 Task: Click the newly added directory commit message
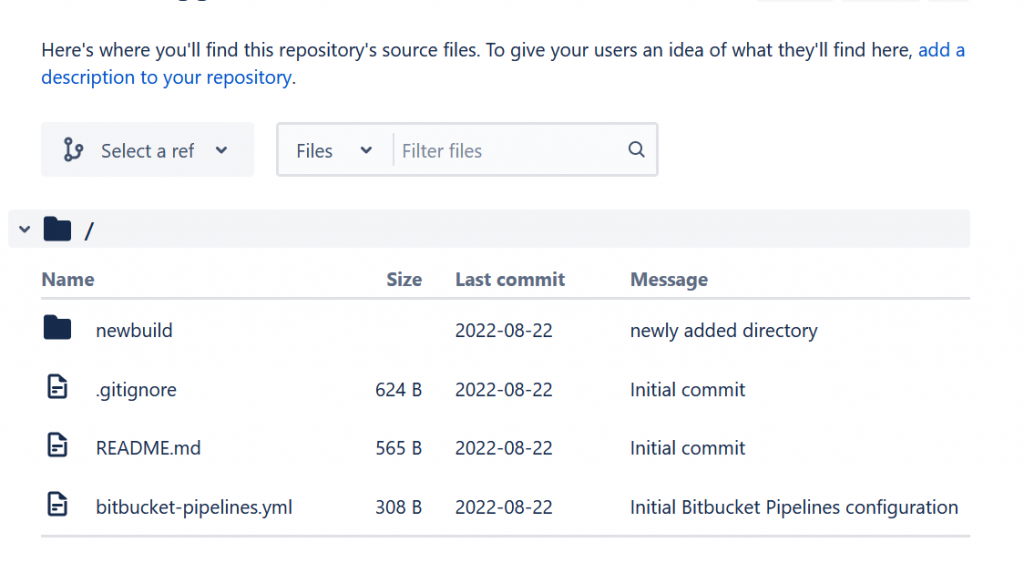tap(724, 330)
